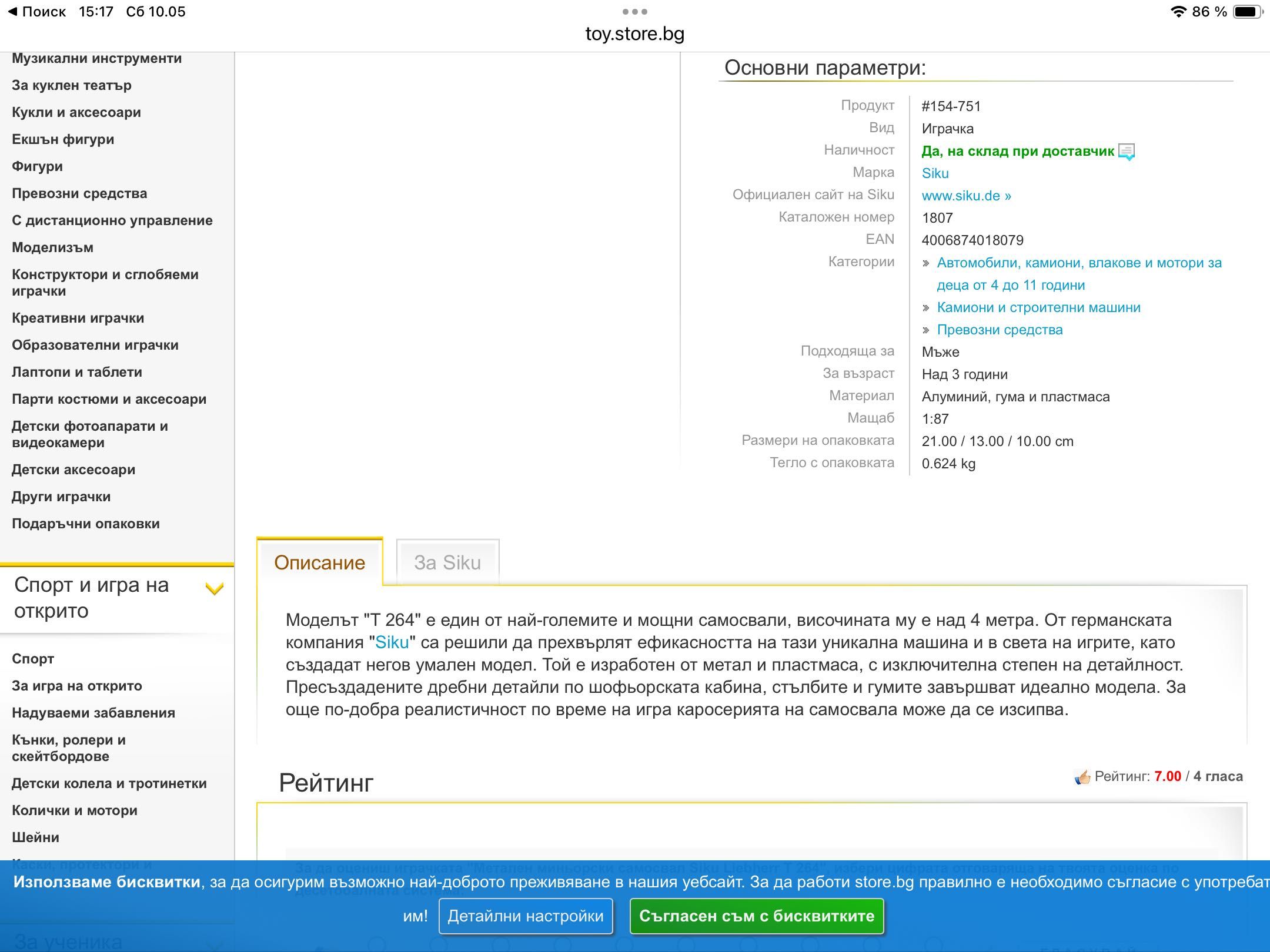Tap the battery indicator icon
Image resolution: width=1270 pixels, height=952 pixels.
click(1248, 12)
